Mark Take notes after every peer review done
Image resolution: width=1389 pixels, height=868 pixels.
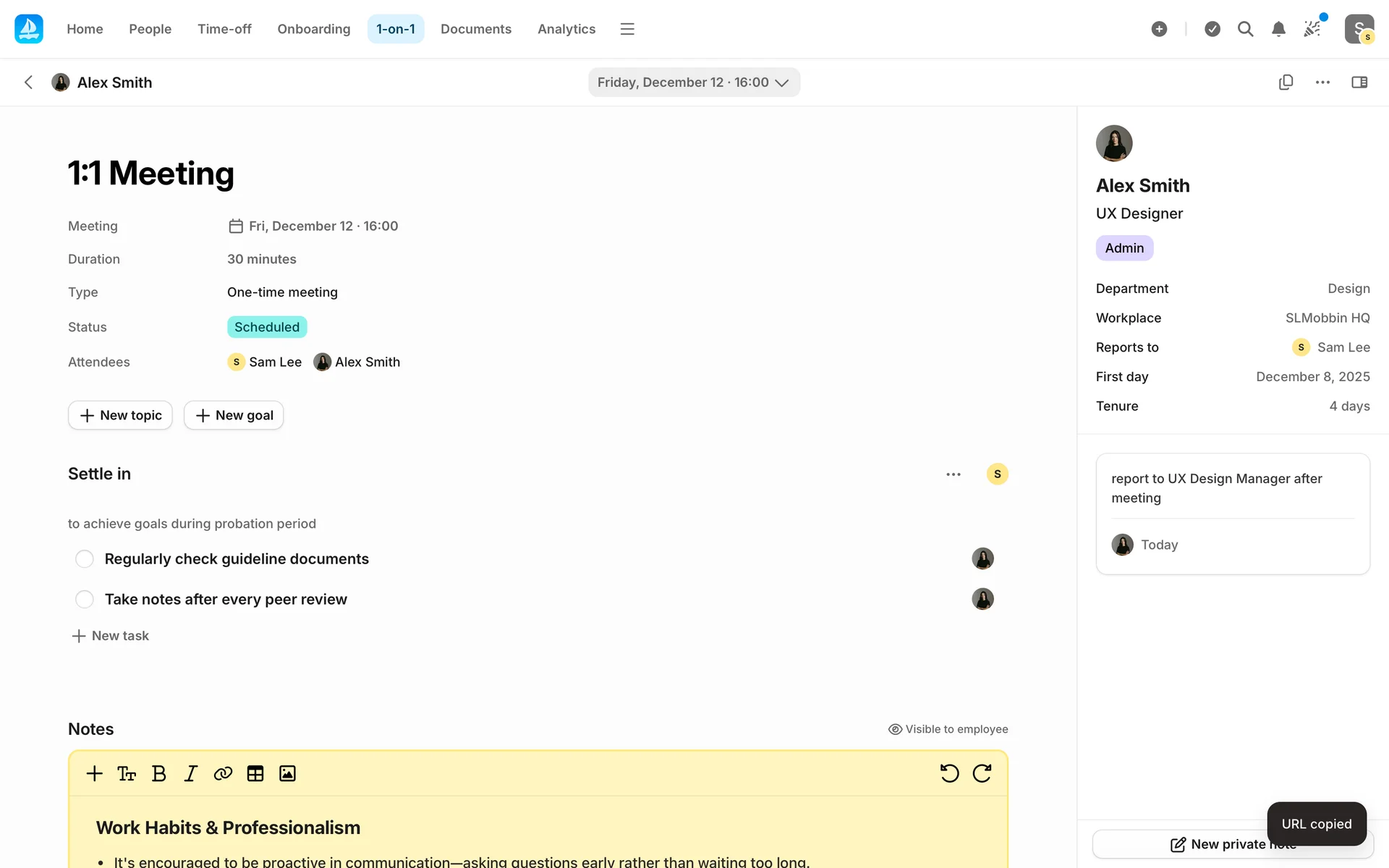click(x=85, y=600)
